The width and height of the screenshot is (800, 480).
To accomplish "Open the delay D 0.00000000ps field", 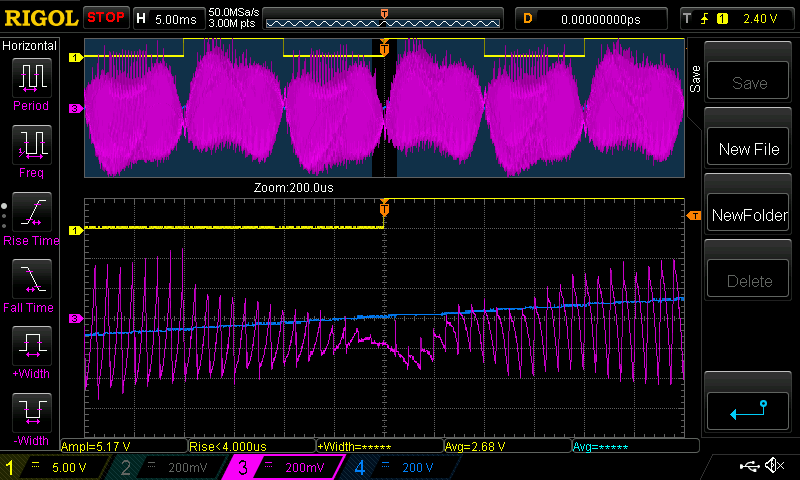I will [x=590, y=18].
